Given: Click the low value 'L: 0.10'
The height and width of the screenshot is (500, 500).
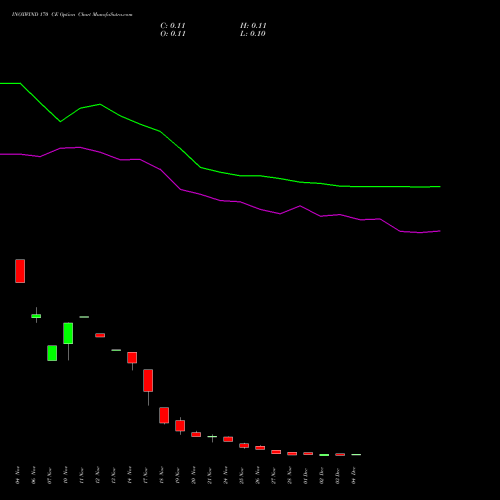Looking at the screenshot, I should [x=253, y=34].
